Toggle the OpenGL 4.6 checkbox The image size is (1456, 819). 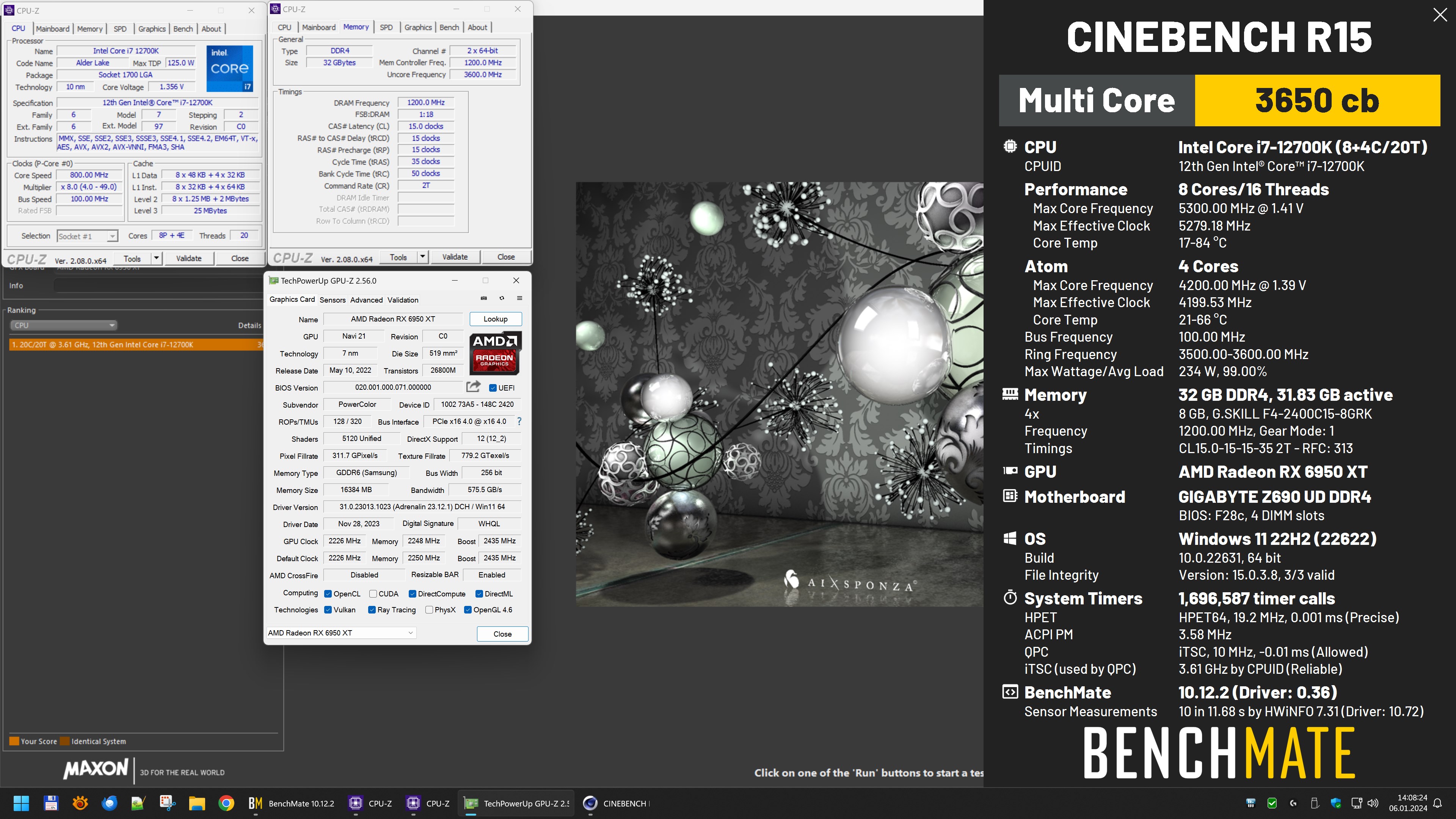468,610
